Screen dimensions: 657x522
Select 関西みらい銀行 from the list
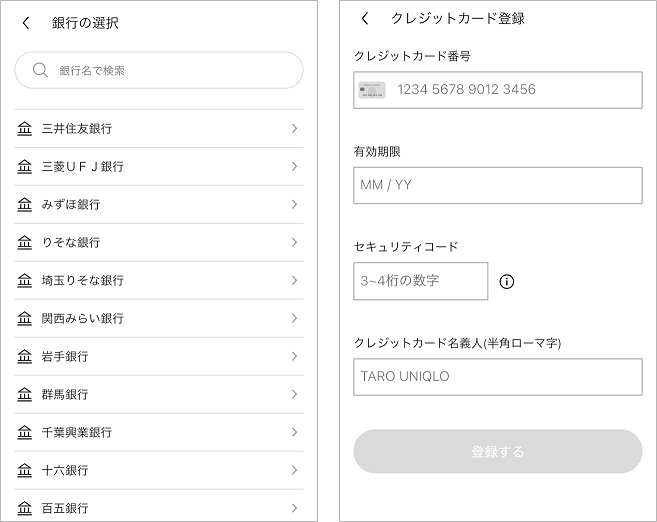[x=159, y=318]
